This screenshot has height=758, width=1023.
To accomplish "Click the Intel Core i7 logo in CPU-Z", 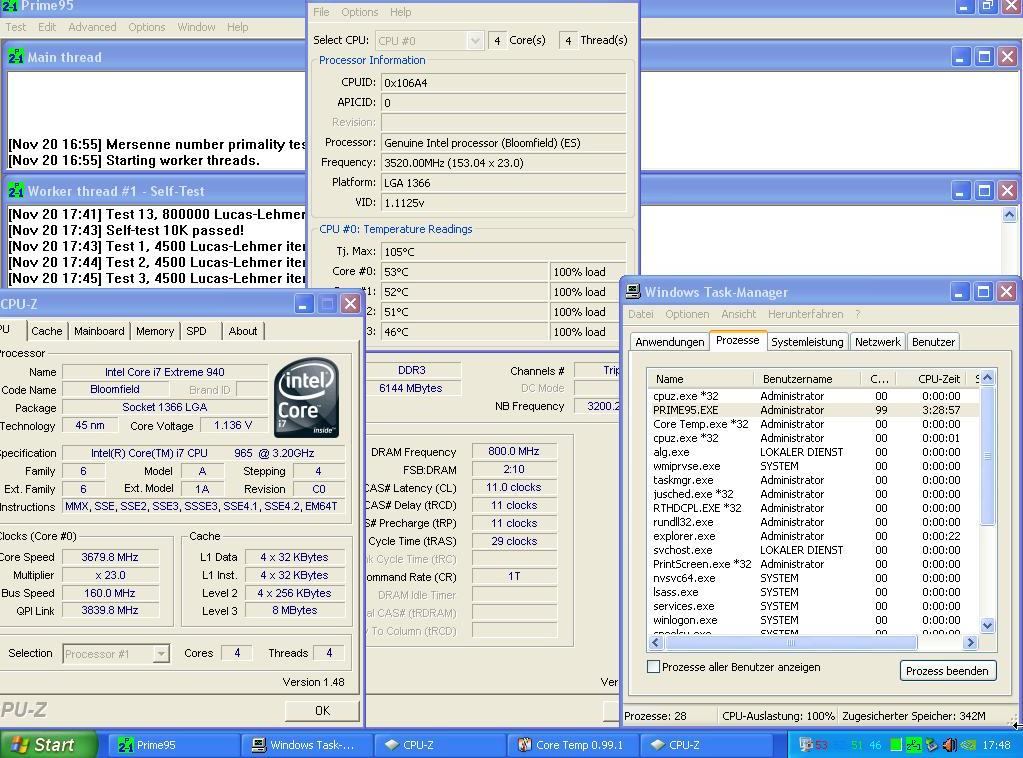I will pos(307,399).
